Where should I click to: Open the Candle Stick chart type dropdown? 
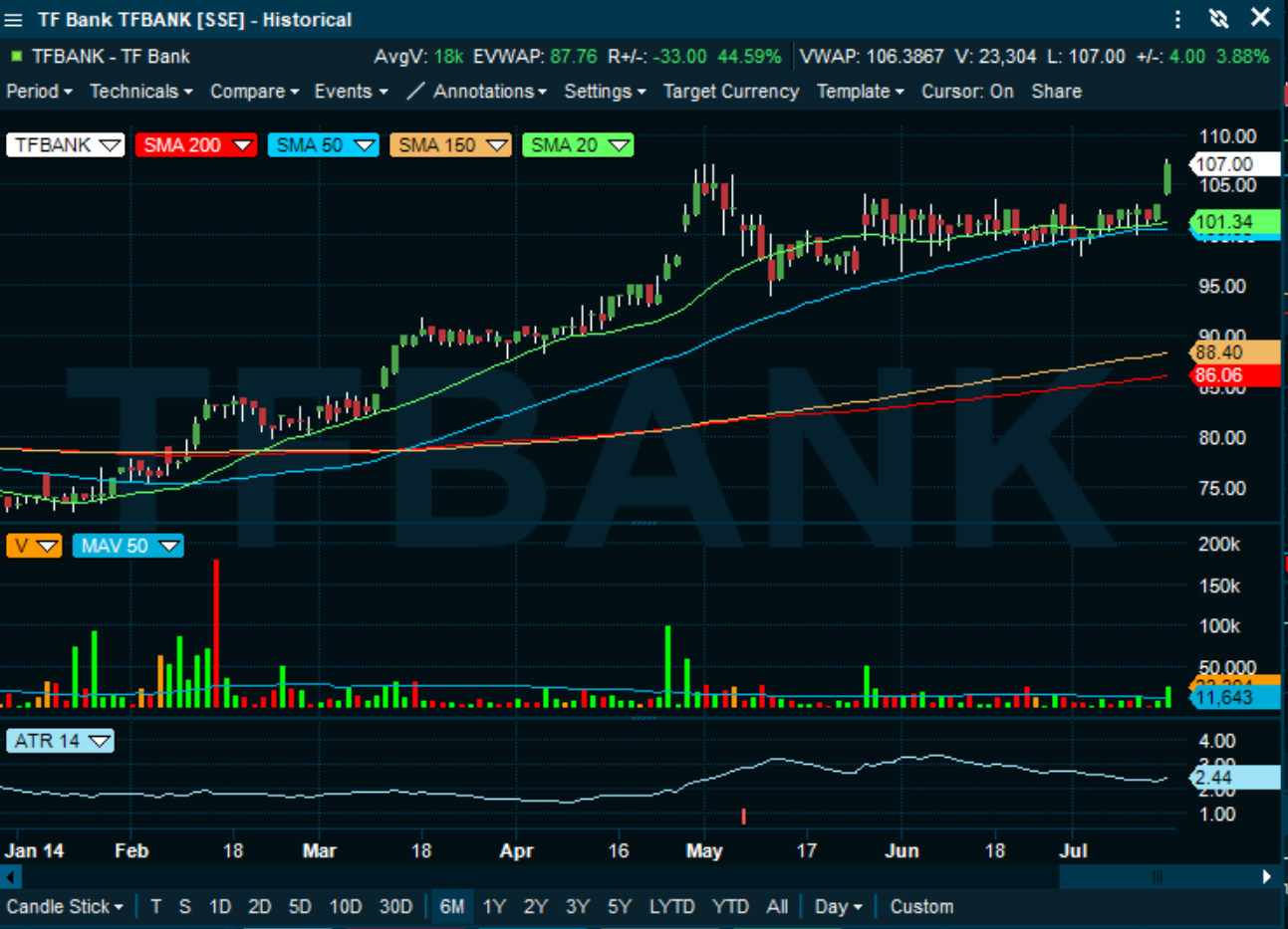click(x=65, y=907)
